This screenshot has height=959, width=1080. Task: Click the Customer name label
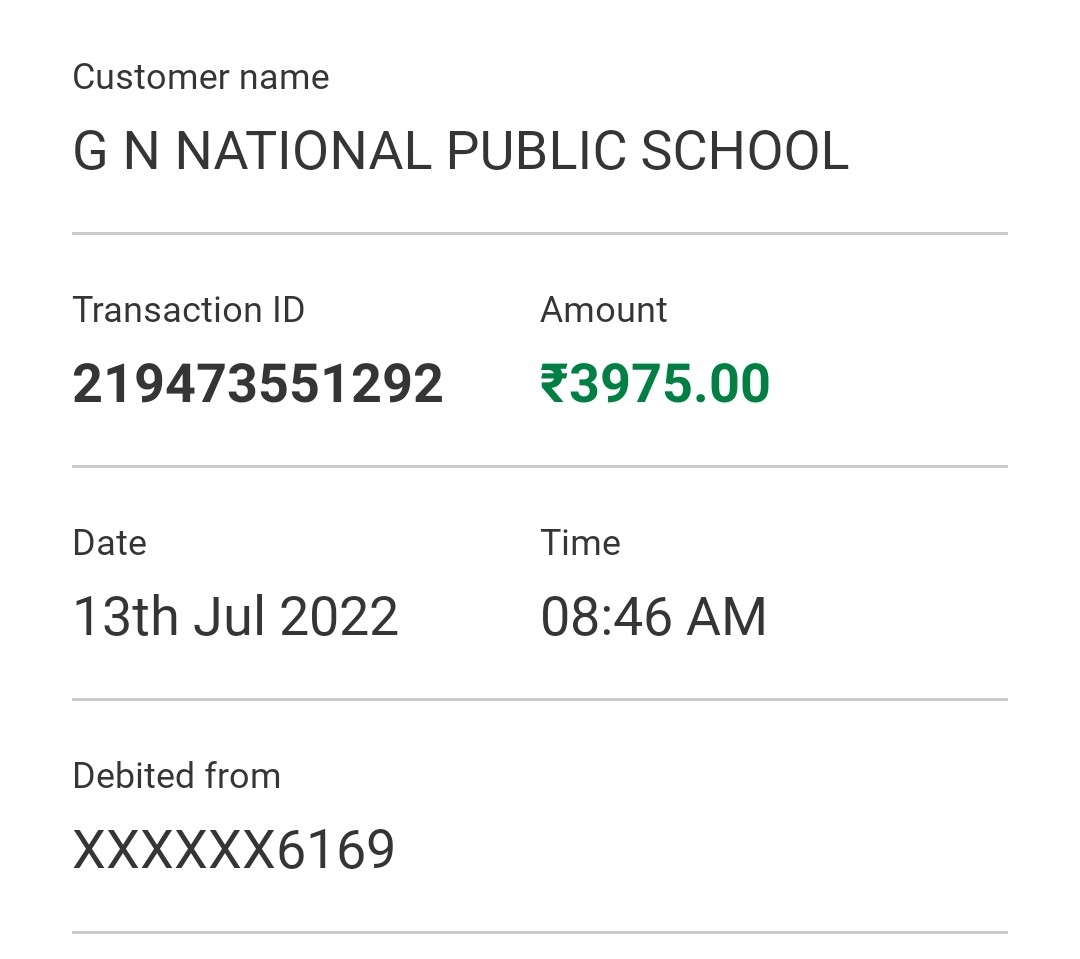coord(200,76)
